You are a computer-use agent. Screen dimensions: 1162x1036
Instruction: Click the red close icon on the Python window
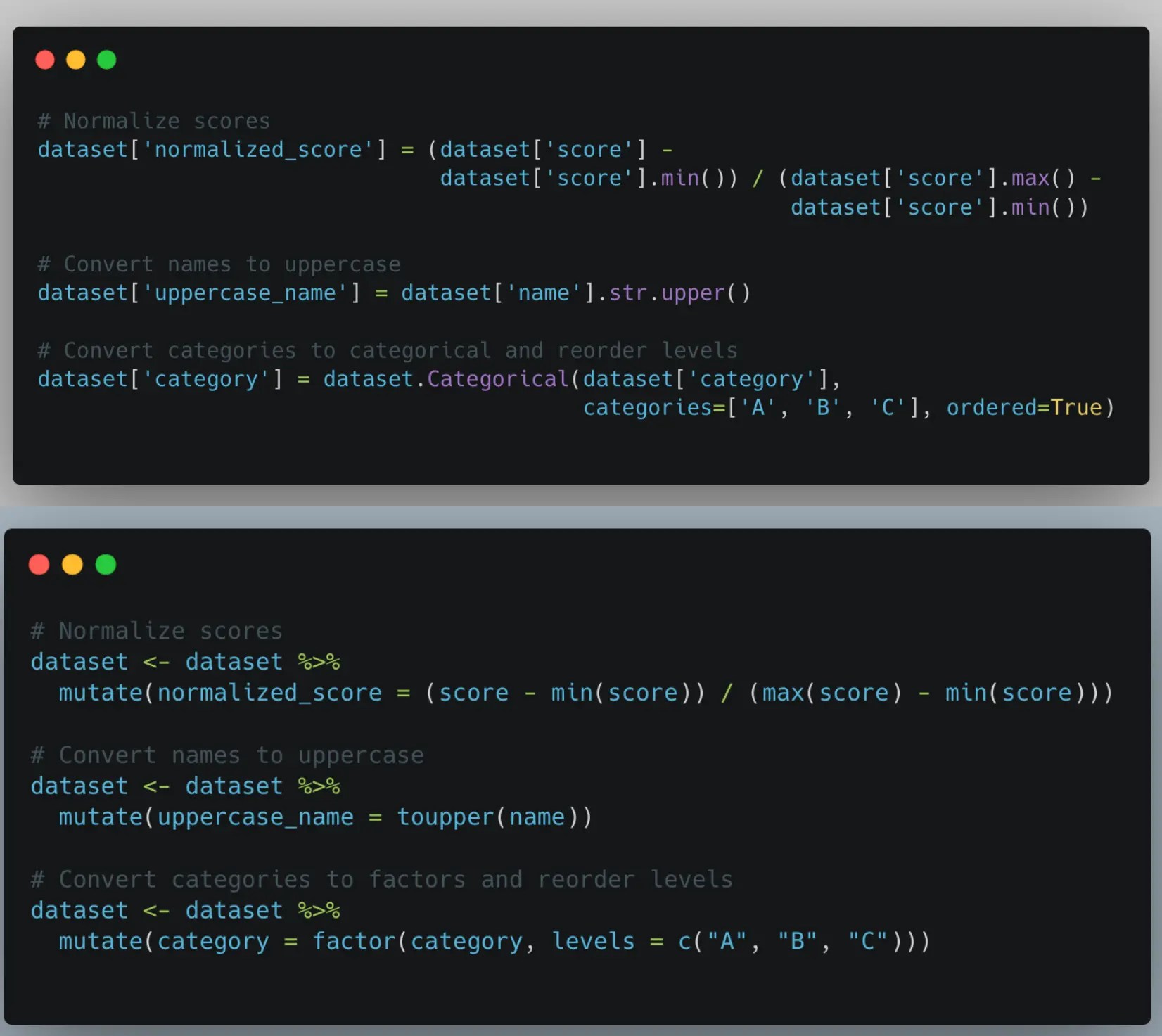tap(44, 60)
